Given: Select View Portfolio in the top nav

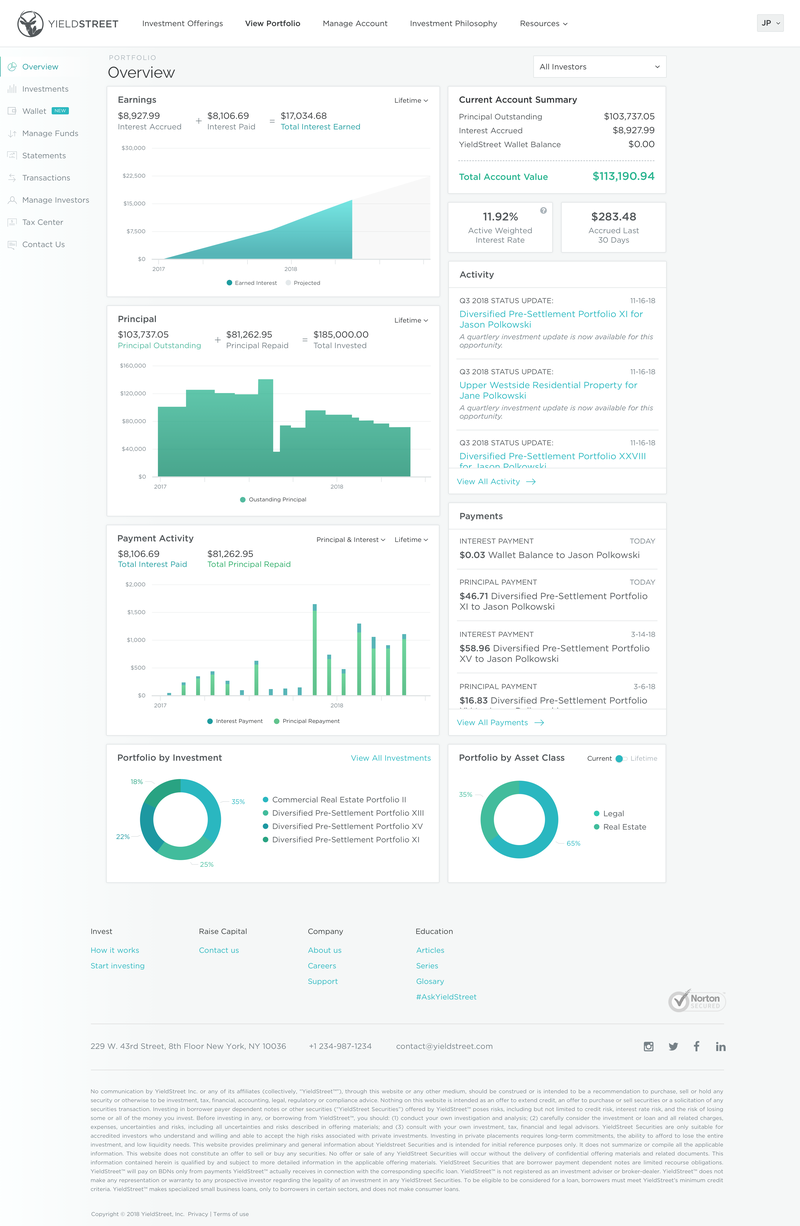Looking at the screenshot, I should click(272, 23).
